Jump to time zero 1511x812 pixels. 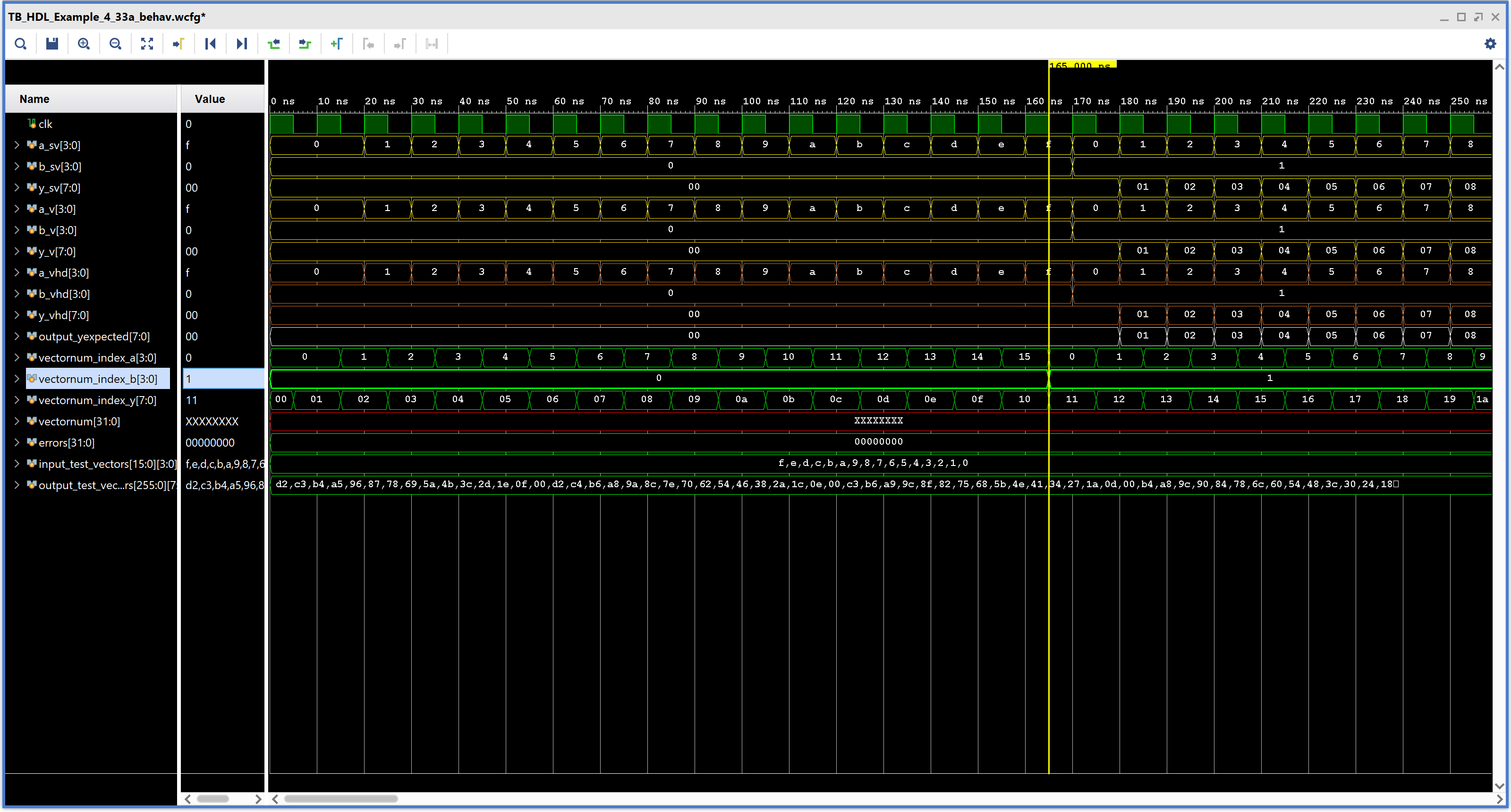coord(211,44)
